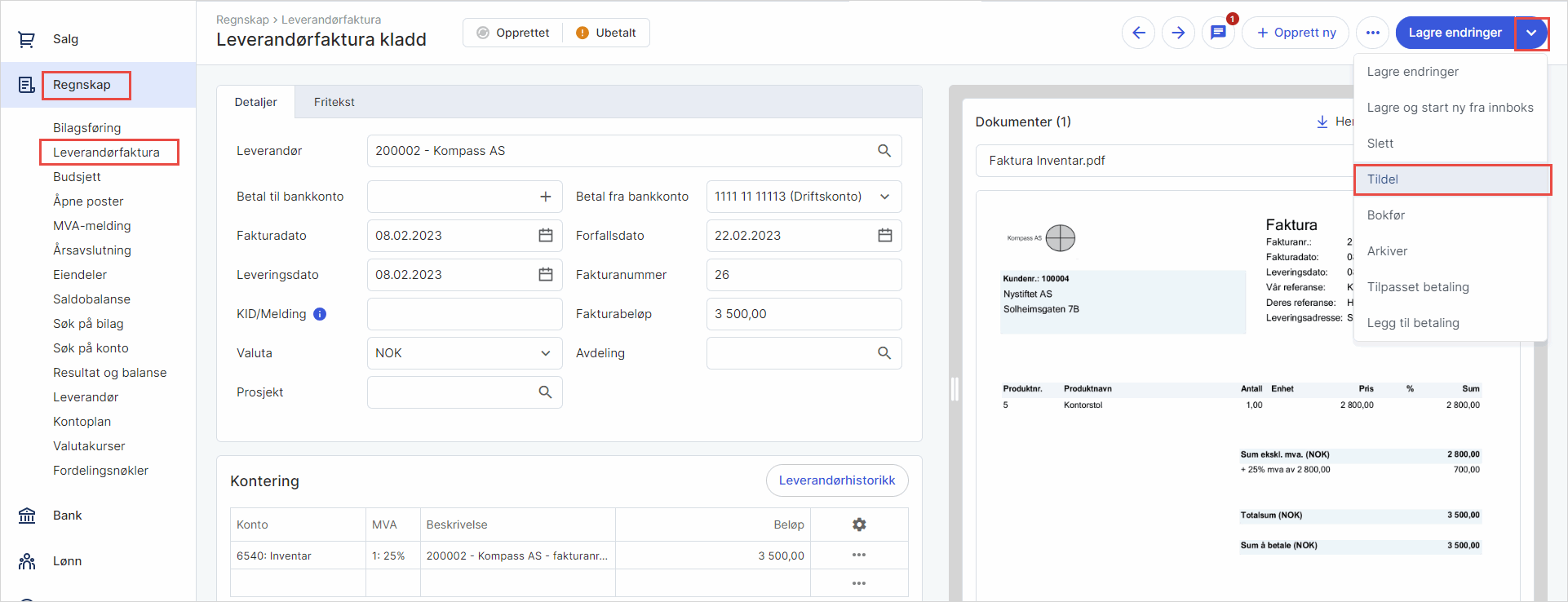Add bank account with plus icon
This screenshot has width=1568, height=602.
point(546,197)
